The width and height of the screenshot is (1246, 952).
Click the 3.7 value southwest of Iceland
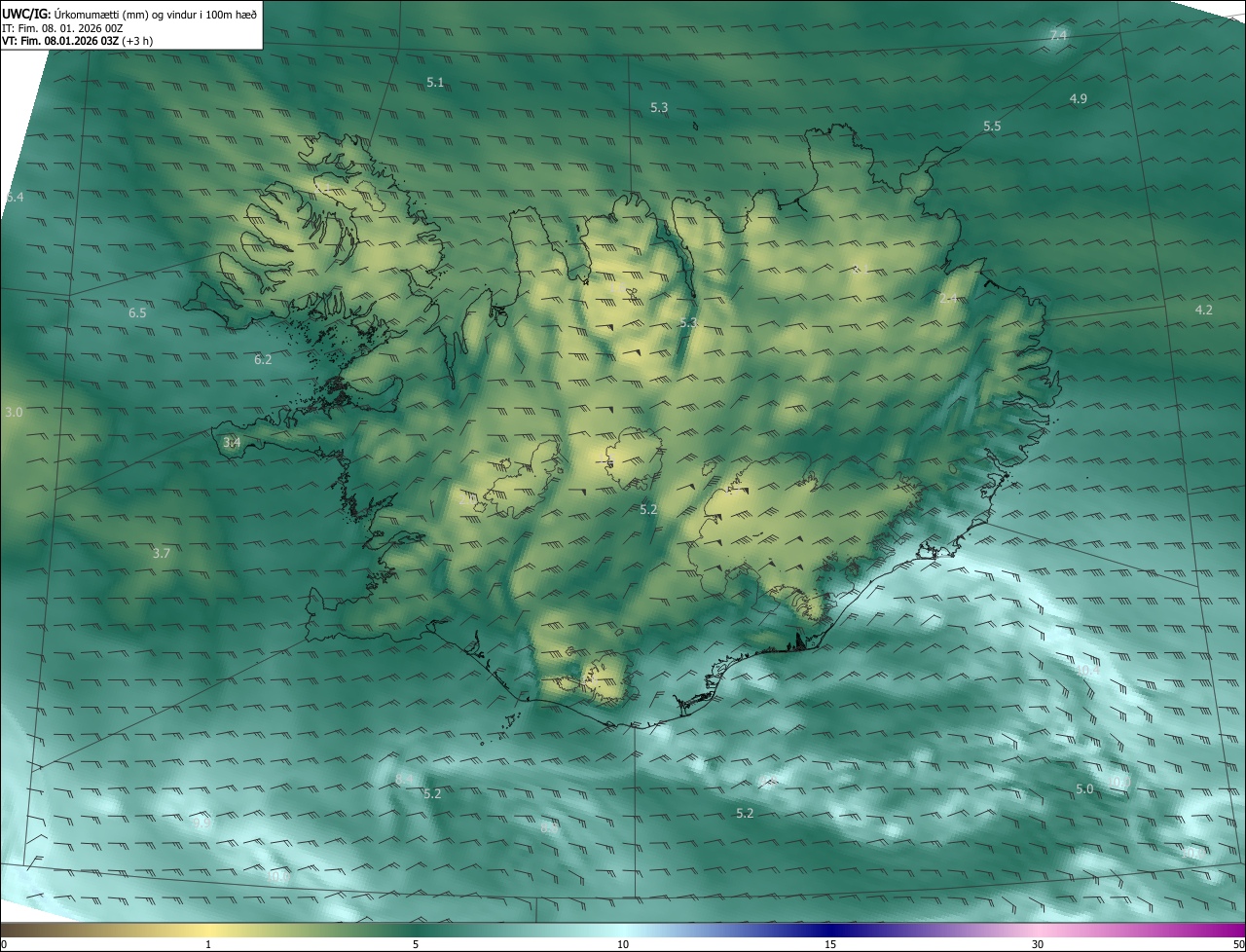162,554
